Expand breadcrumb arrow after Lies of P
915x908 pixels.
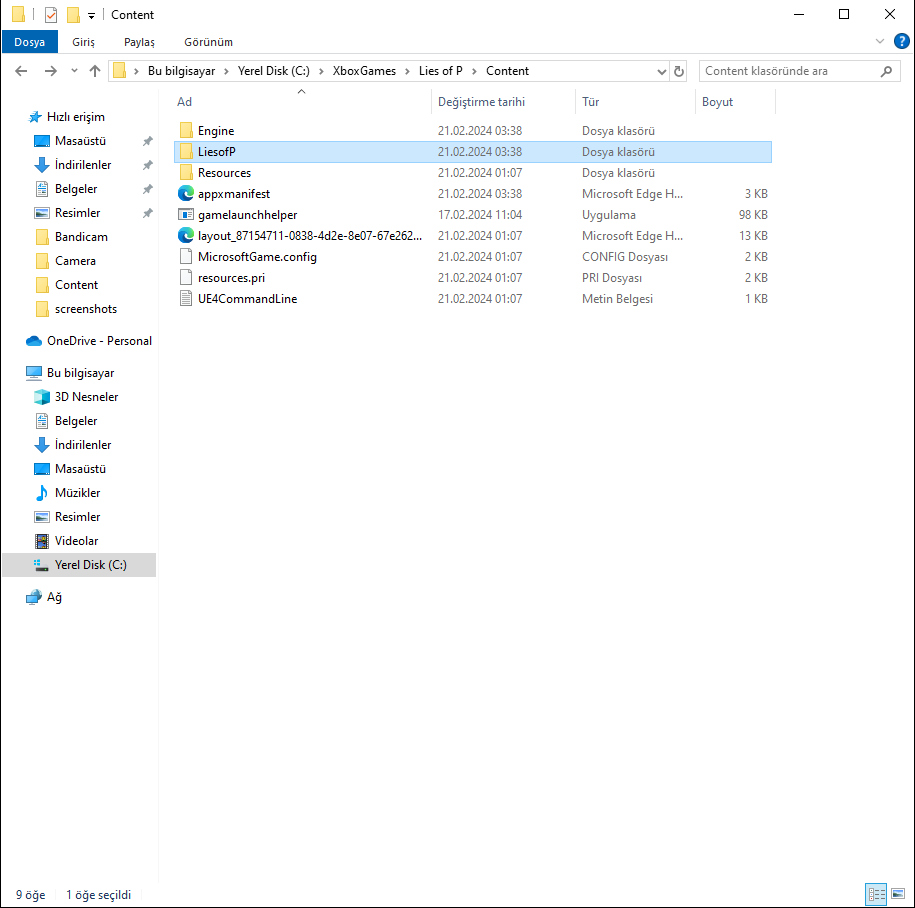click(x=474, y=71)
